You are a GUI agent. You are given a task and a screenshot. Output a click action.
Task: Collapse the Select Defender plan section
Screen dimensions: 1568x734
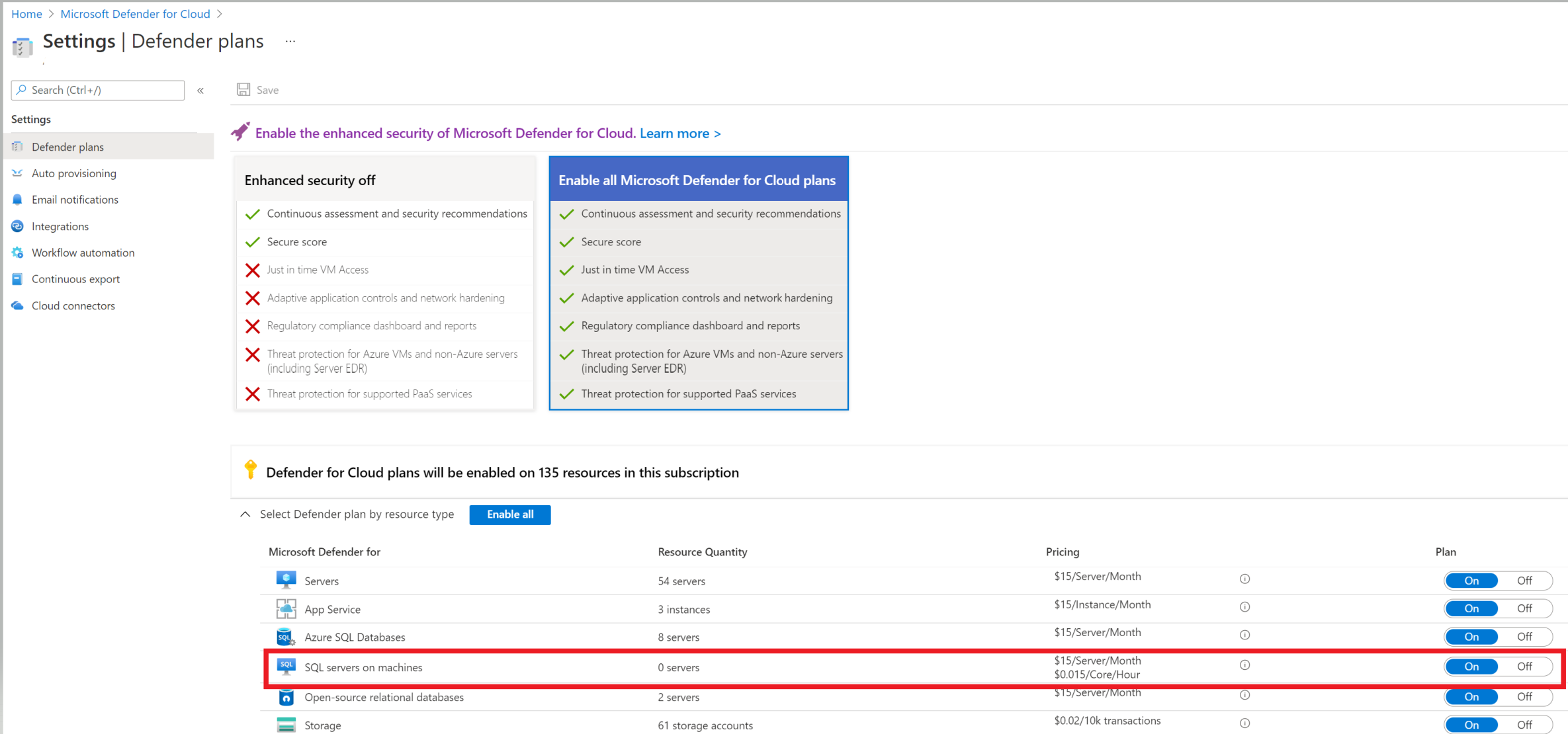(x=245, y=514)
